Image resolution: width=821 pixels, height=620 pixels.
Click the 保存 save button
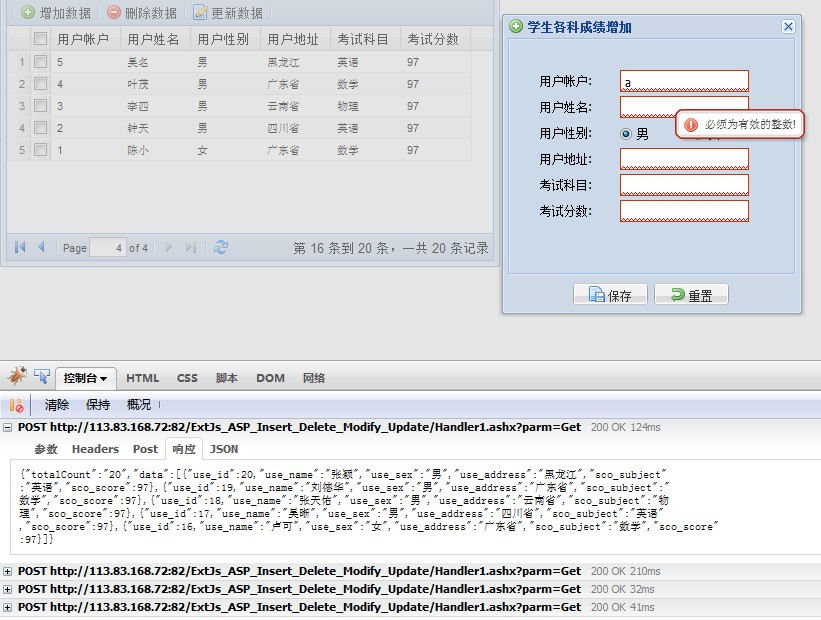(610, 295)
